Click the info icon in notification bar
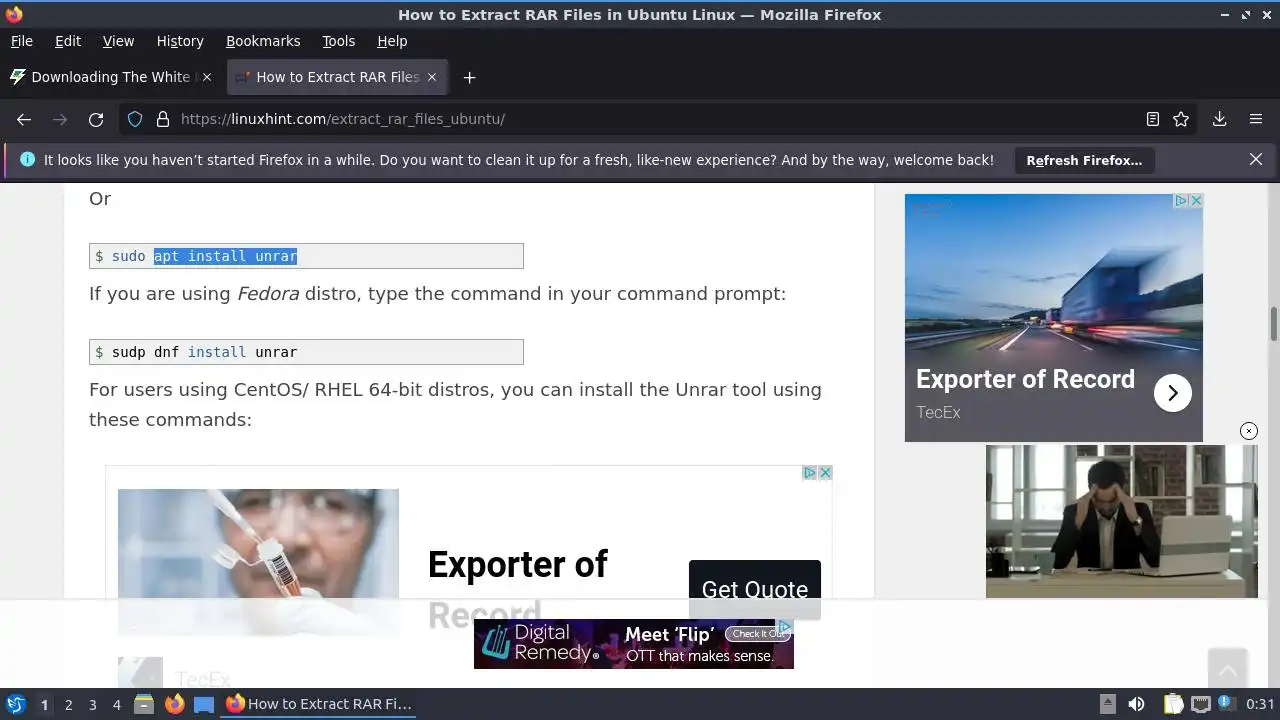Screen dimensions: 1280x720 [x=27, y=160]
